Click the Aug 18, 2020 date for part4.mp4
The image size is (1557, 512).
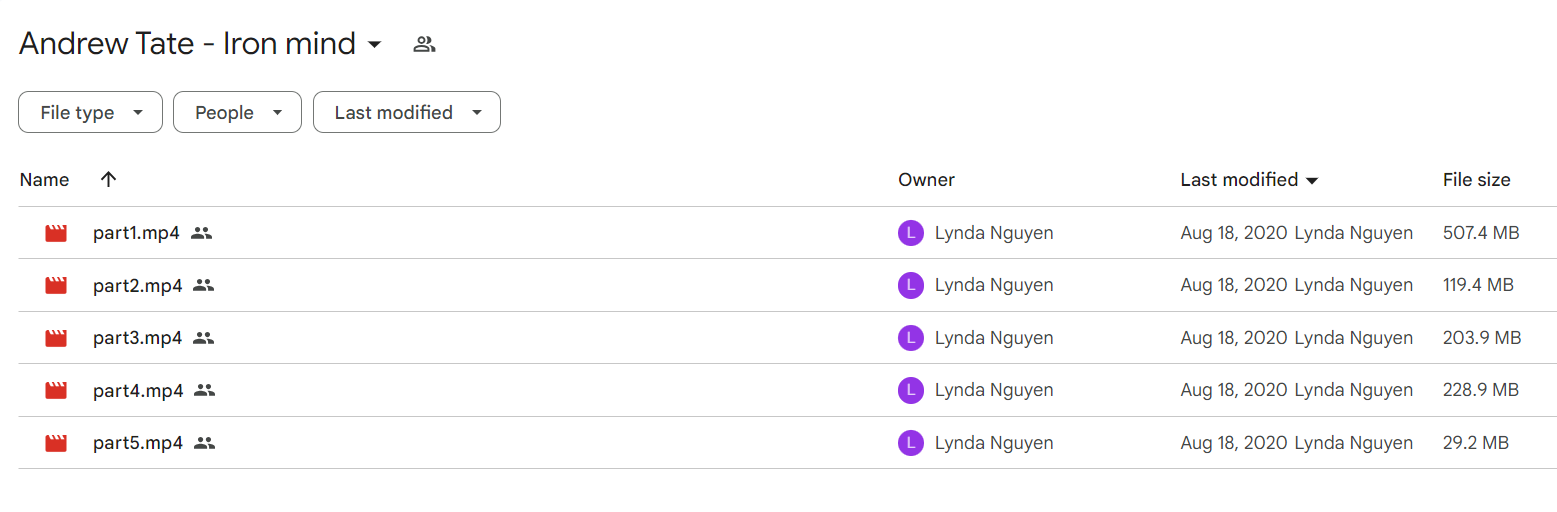pyautogui.click(x=1234, y=390)
